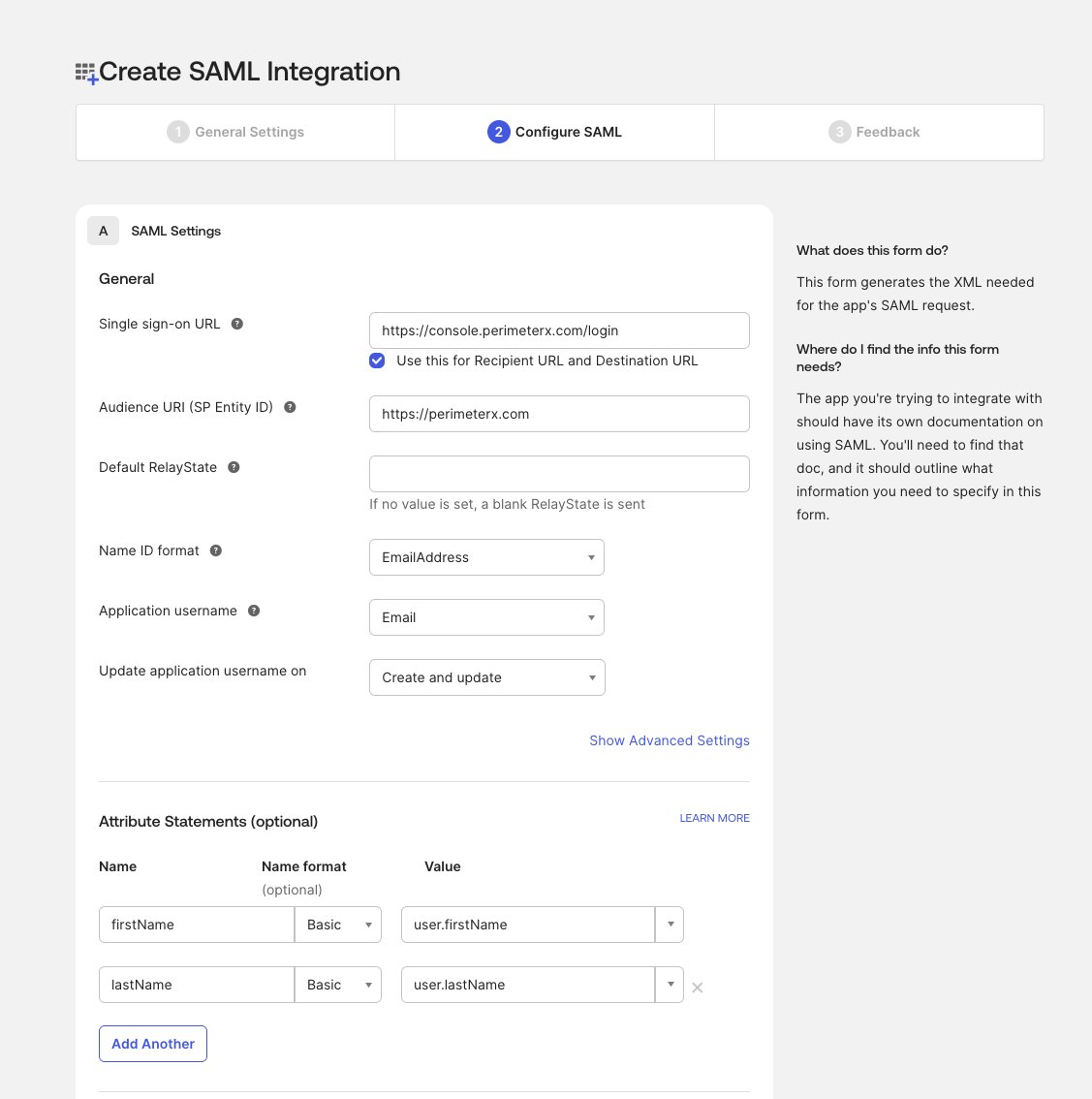Expand the Application username dropdown
Image resolution: width=1092 pixels, height=1099 pixels.
(x=486, y=617)
